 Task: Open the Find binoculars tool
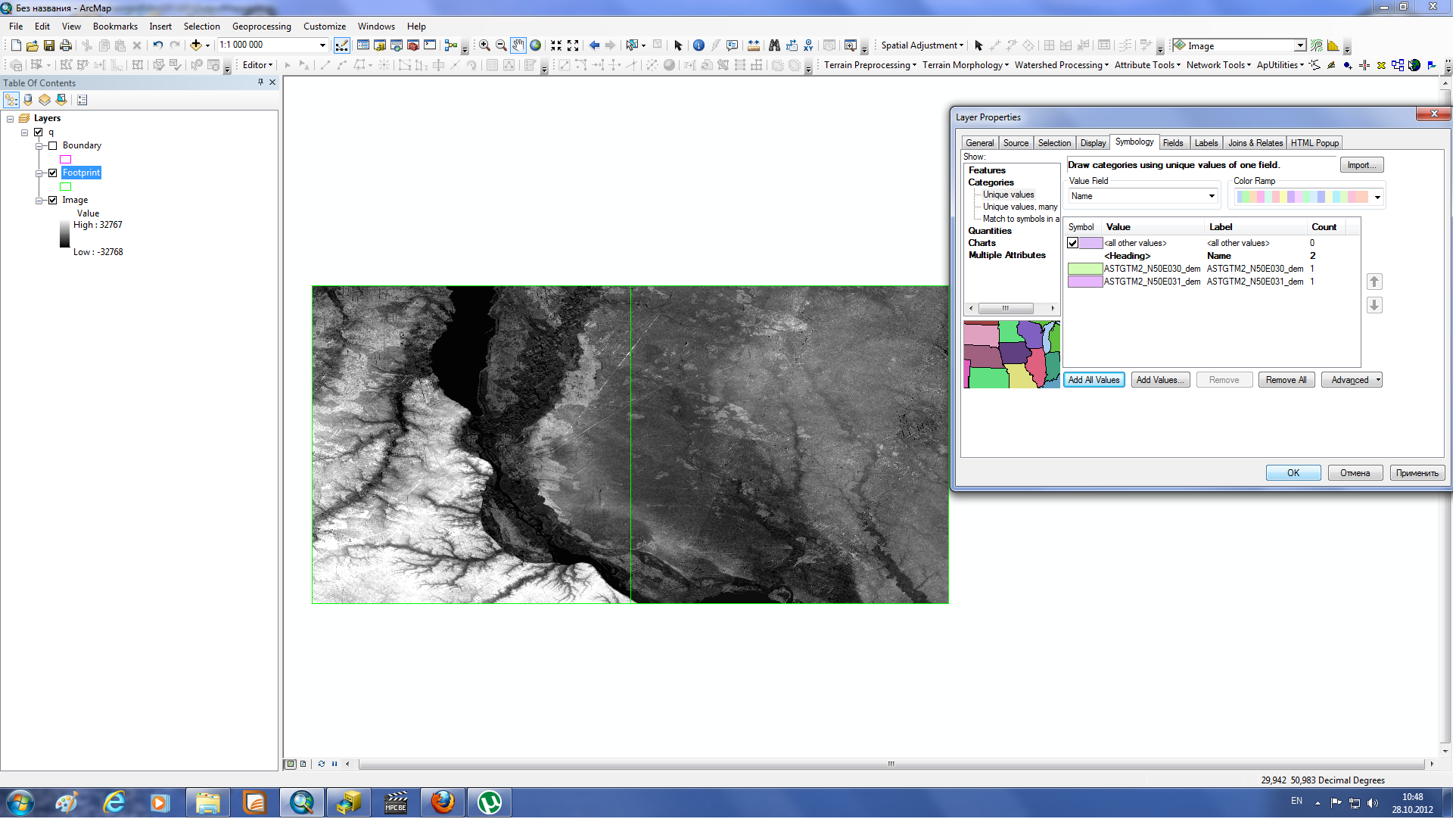coord(775,45)
